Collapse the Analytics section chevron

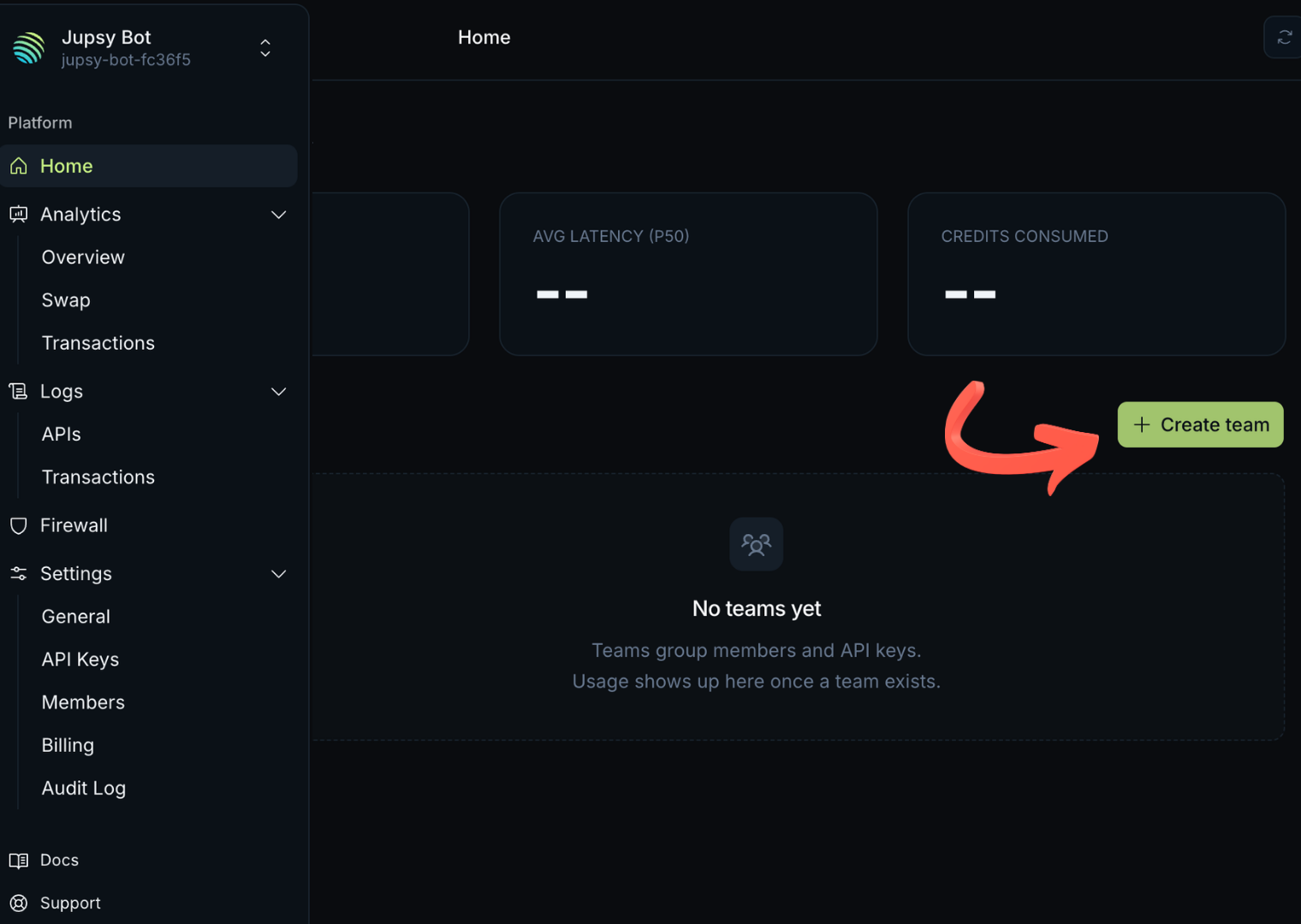(278, 215)
